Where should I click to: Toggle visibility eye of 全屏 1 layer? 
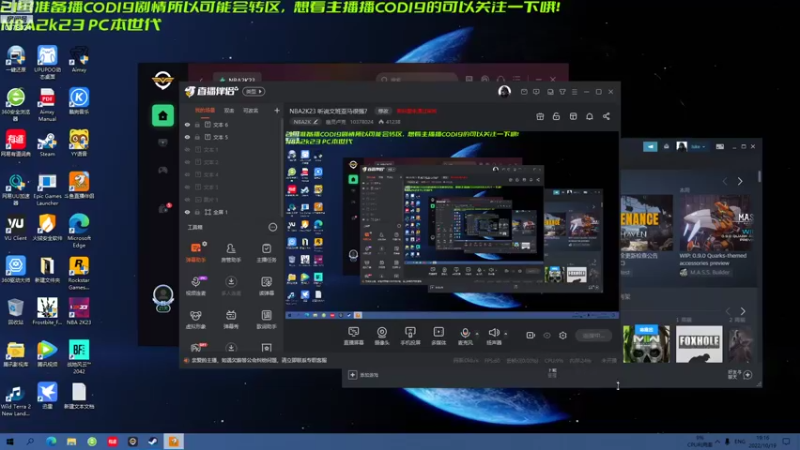pyautogui.click(x=187, y=212)
